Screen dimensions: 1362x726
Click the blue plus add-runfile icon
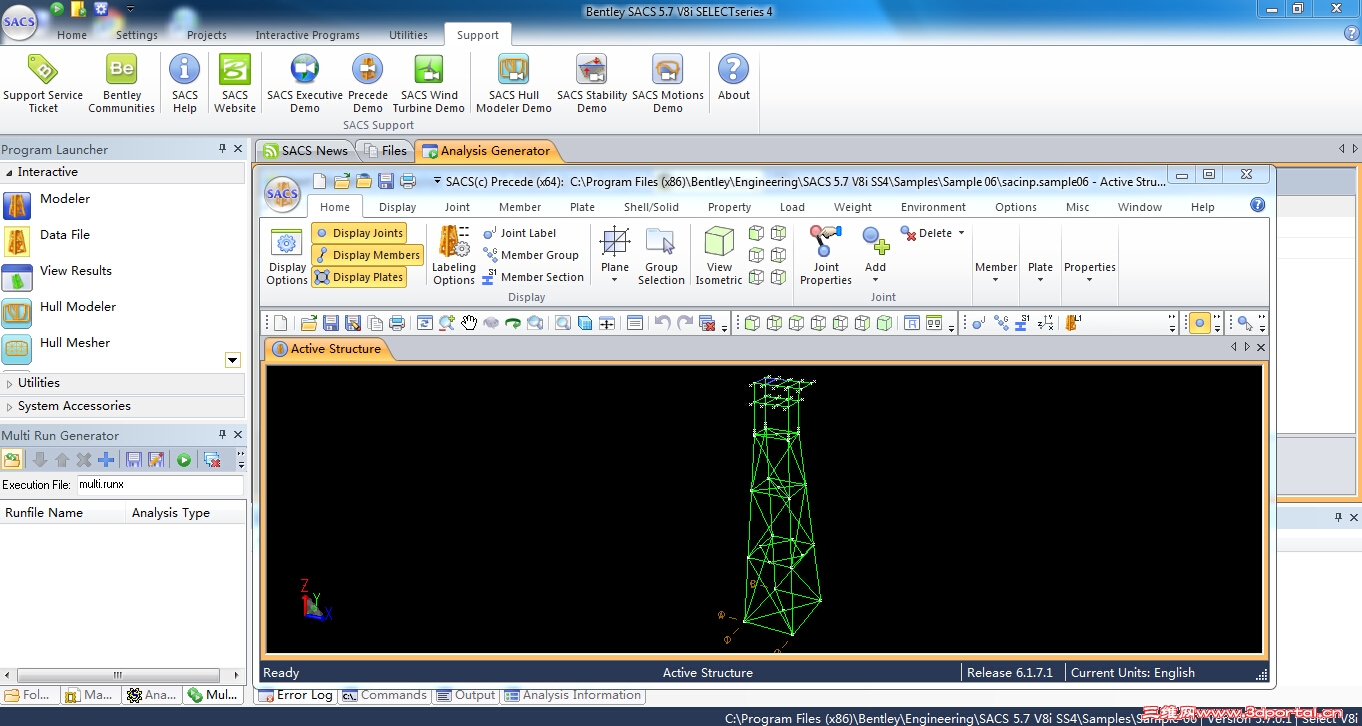[105, 460]
